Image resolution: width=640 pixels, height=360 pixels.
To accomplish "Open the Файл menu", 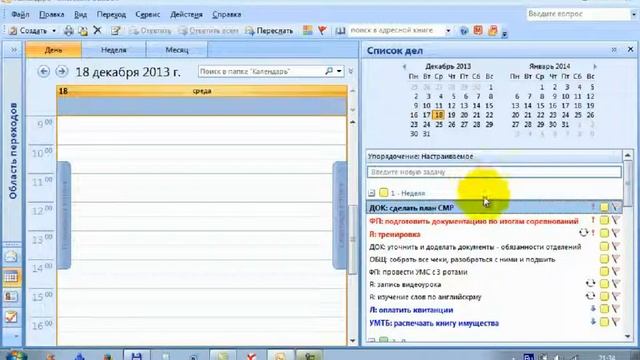I will [20, 14].
